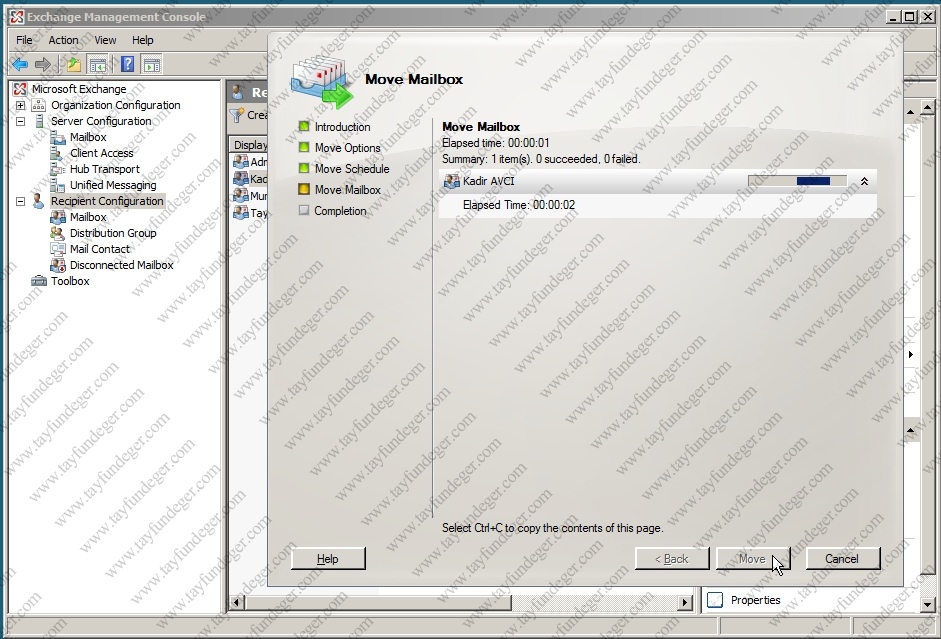
Task: Select the row starting with Tay
Action: pyautogui.click(x=250, y=212)
